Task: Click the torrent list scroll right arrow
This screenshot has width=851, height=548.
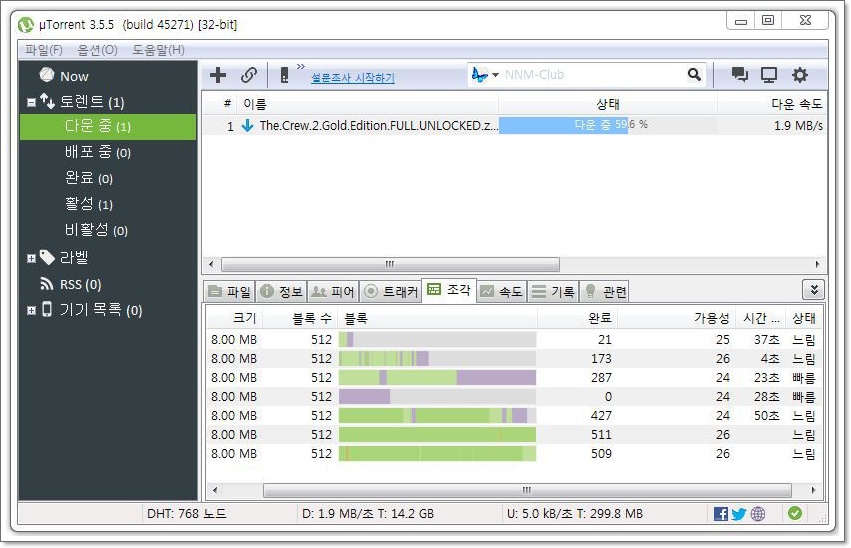Action: tap(817, 264)
